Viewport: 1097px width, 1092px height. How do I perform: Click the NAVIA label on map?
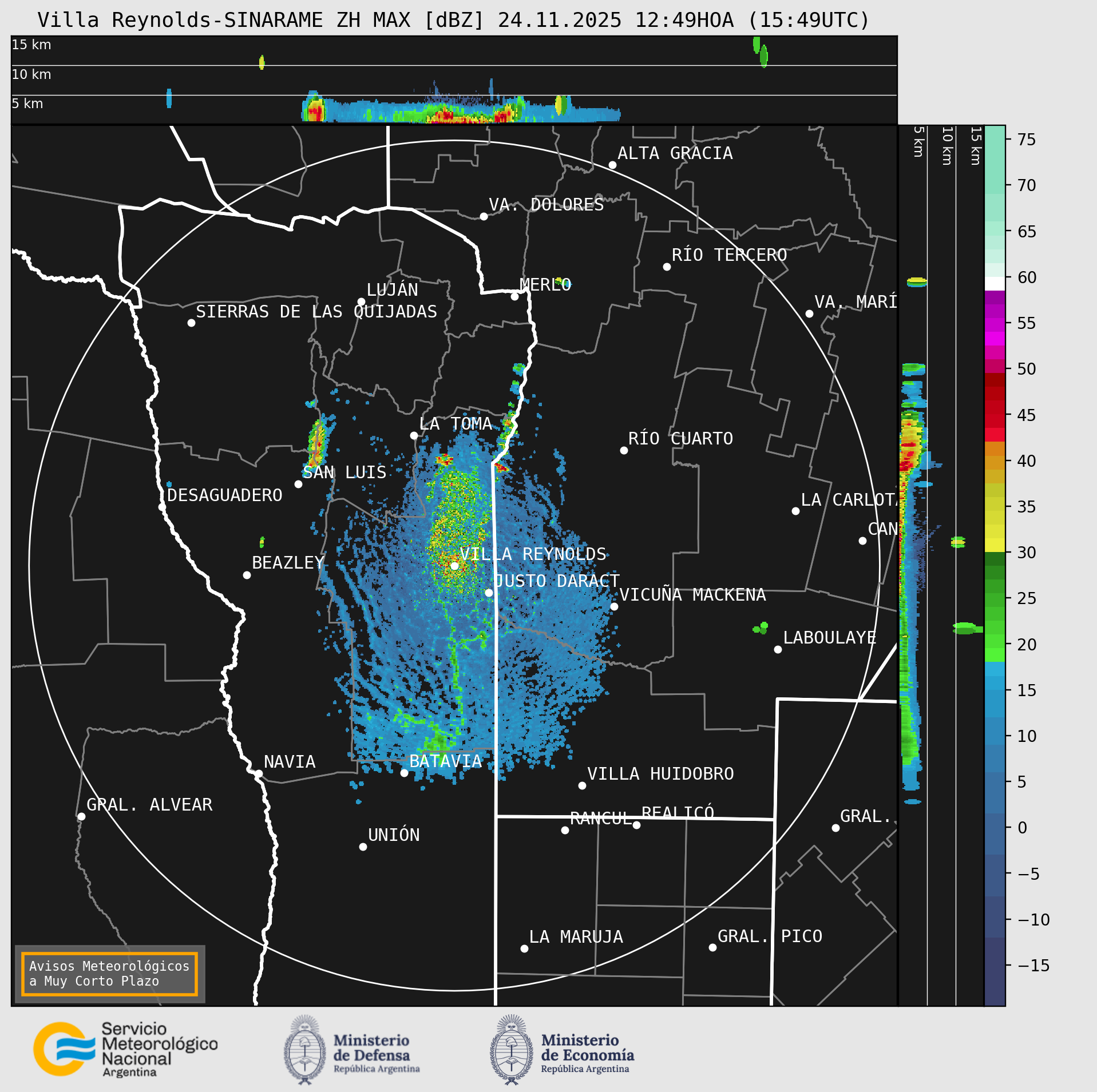(x=290, y=761)
